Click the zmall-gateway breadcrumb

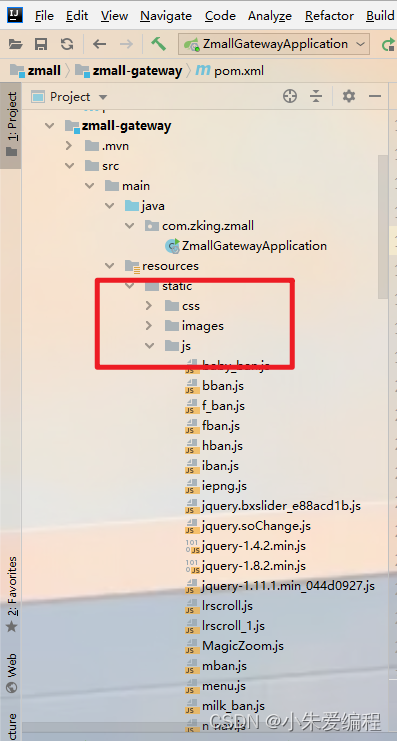129,71
